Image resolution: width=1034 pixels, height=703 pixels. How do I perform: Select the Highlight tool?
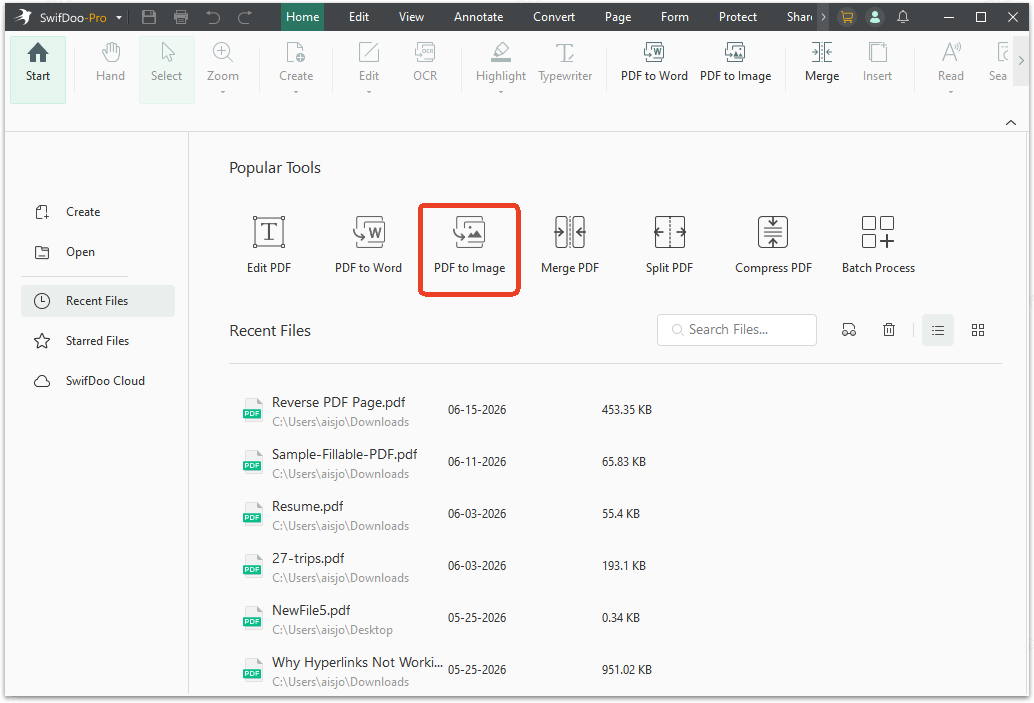tap(501, 61)
